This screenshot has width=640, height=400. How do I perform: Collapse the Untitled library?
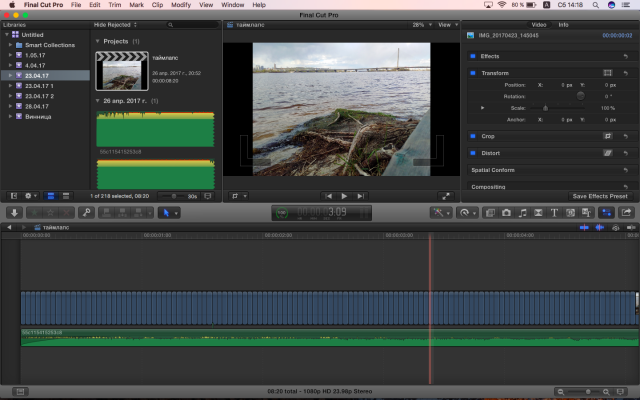click(x=7, y=35)
